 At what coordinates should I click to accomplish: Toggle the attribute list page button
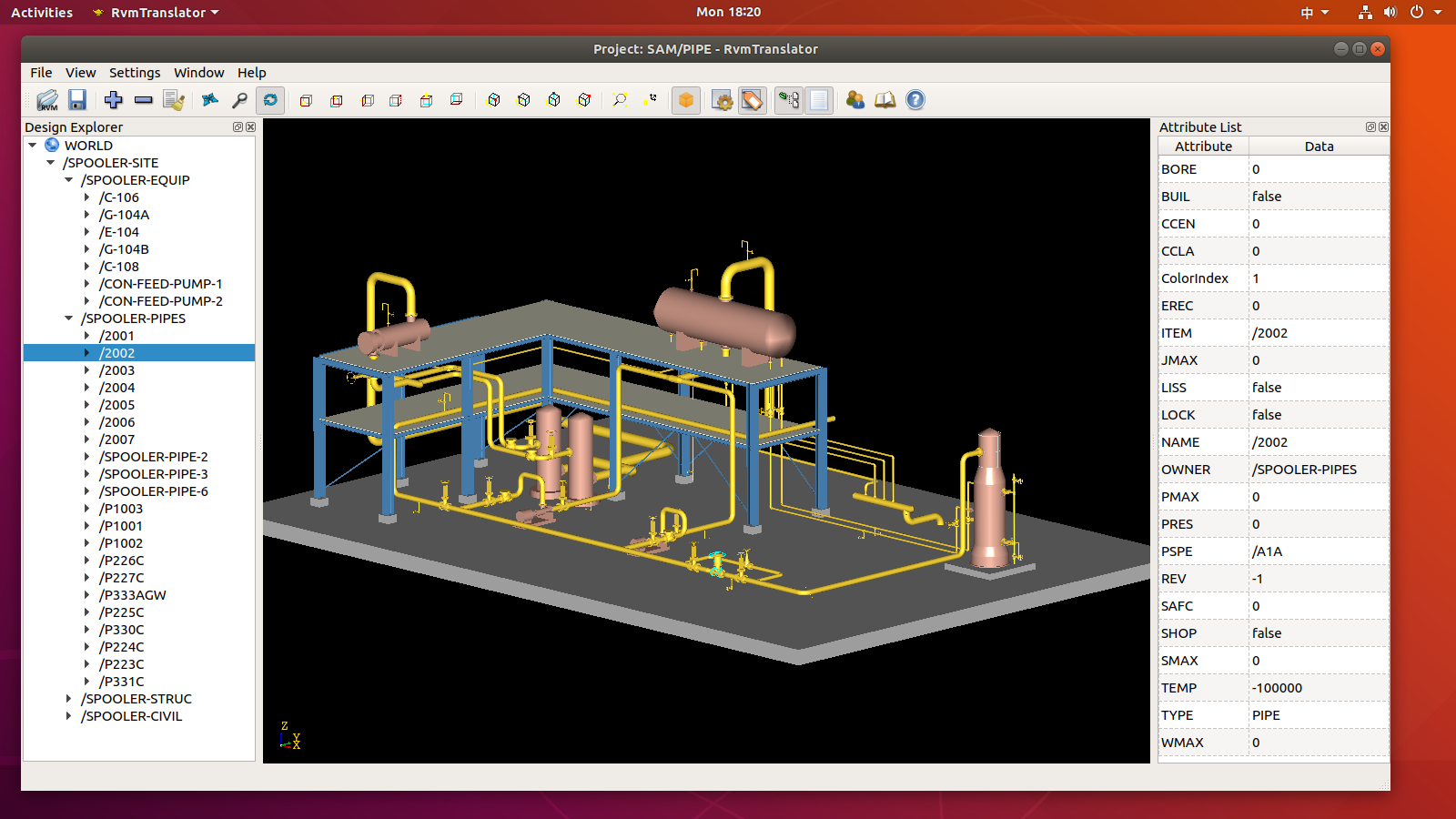[x=819, y=100]
